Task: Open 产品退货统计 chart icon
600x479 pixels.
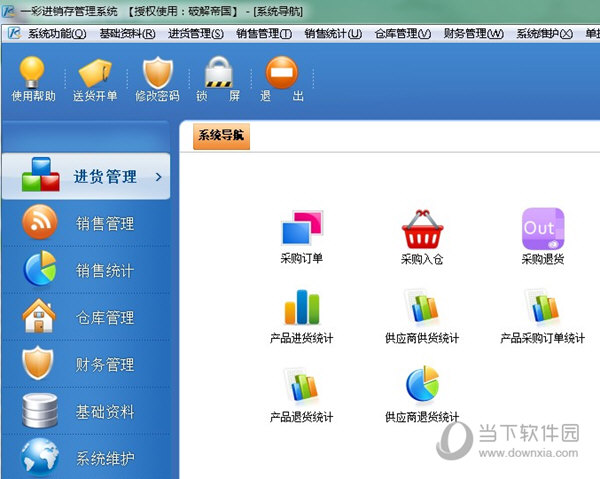Action: 302,385
